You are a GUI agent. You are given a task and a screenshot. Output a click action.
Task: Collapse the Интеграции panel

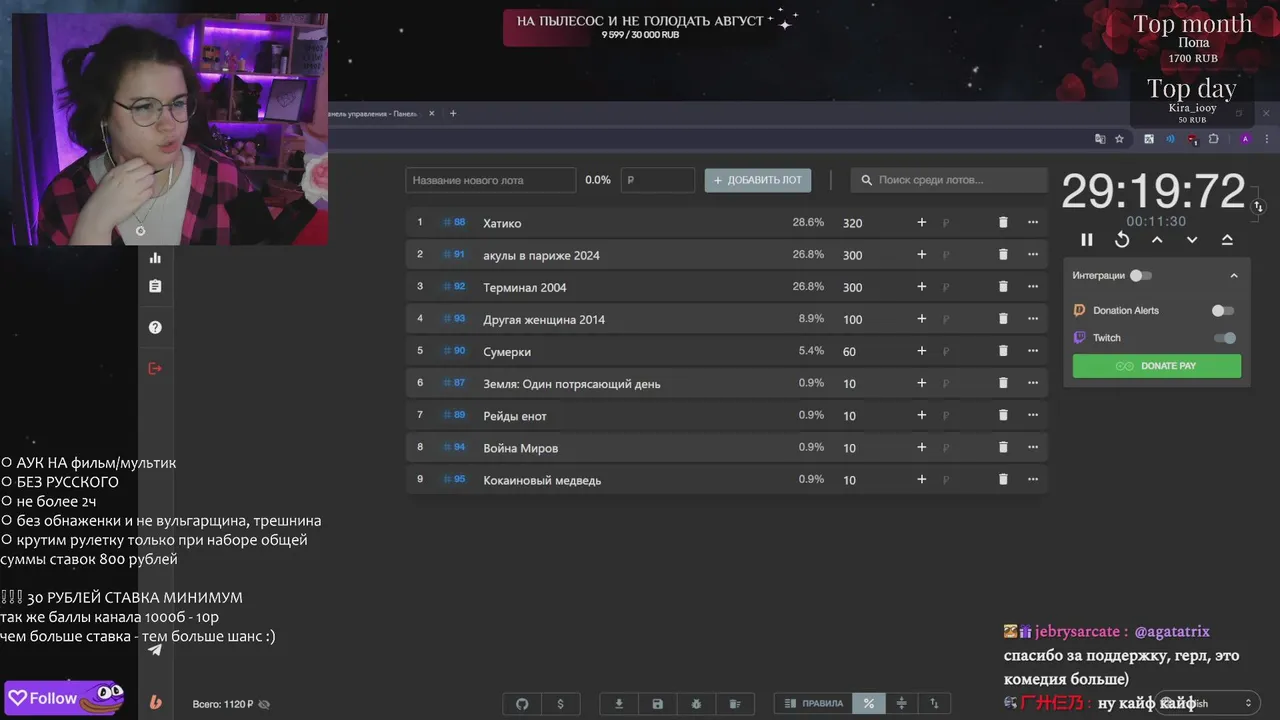click(1234, 275)
